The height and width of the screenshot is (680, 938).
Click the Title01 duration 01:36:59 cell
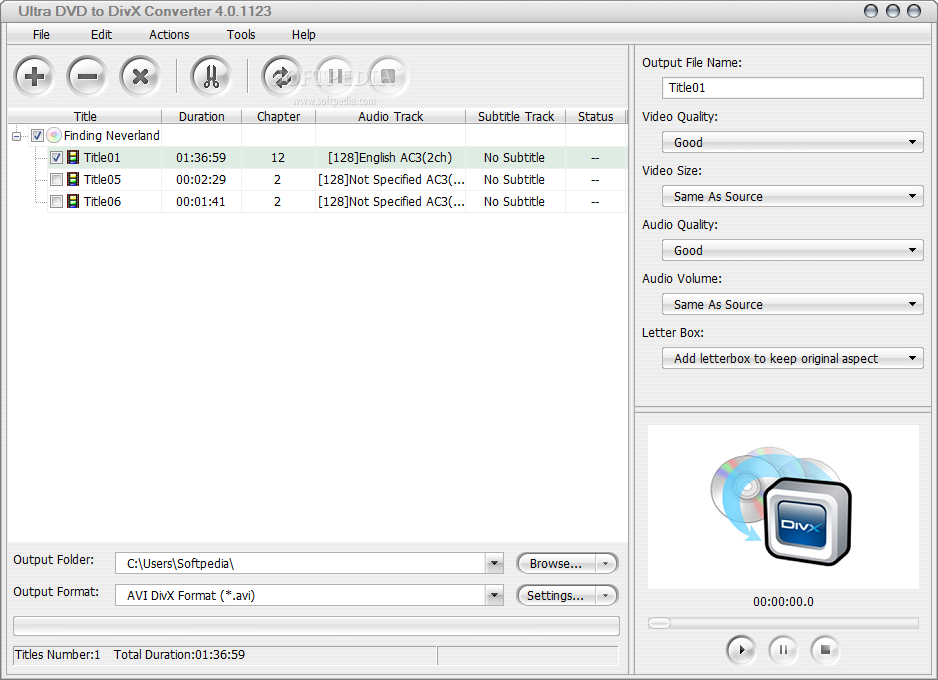point(201,158)
